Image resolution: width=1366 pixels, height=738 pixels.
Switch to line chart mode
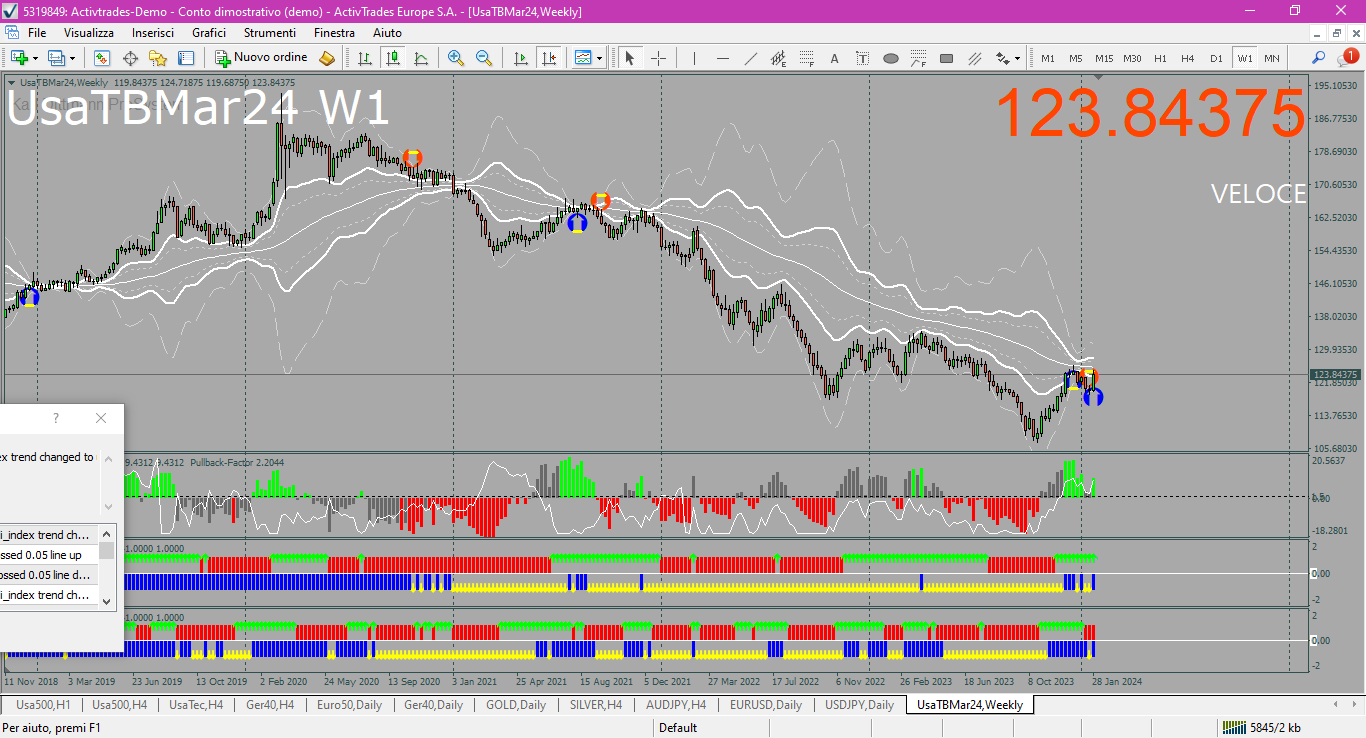click(x=421, y=58)
